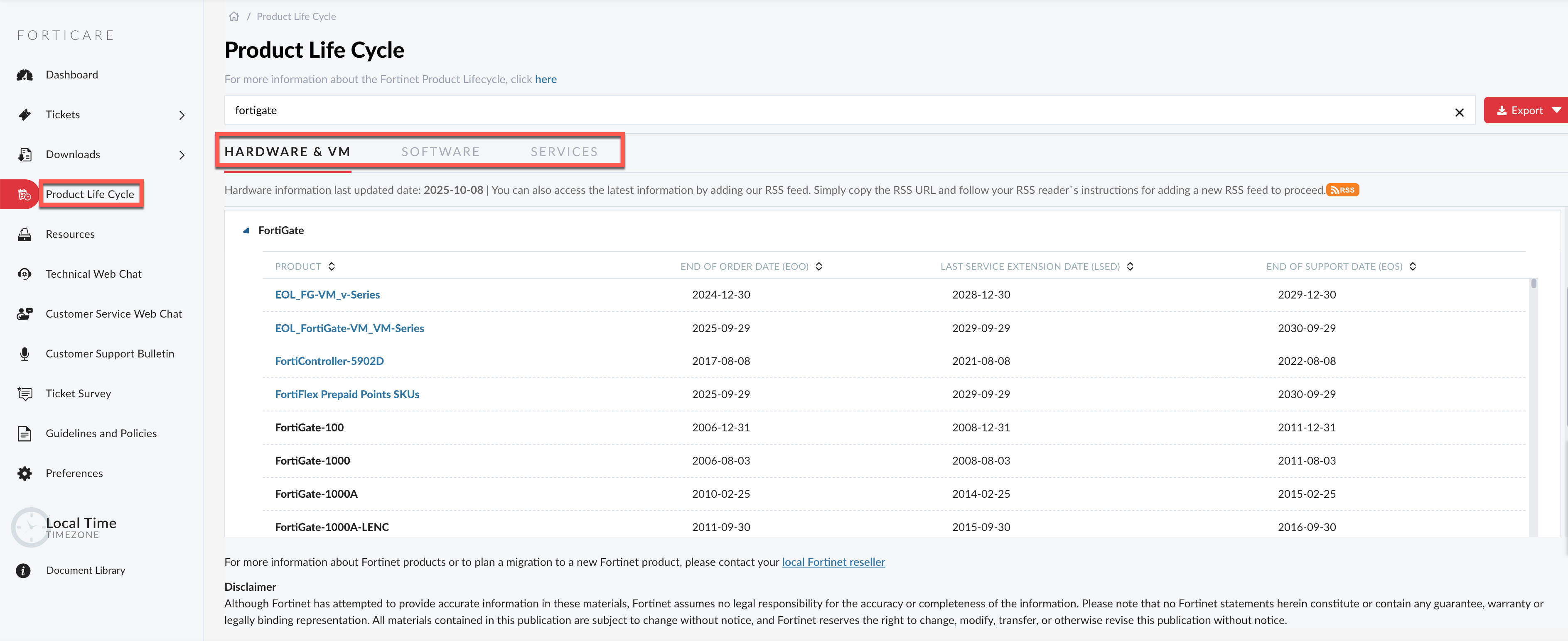This screenshot has width=1568, height=641.
Task: Expand the Downloads submenu chevron
Action: (x=182, y=155)
